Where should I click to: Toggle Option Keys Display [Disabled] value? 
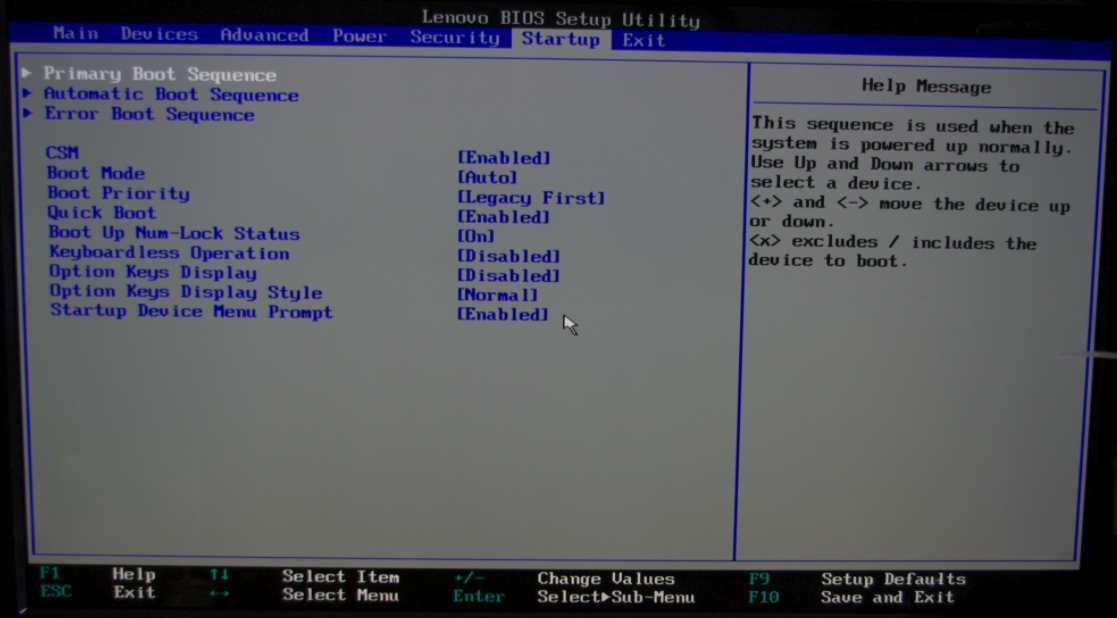pos(509,276)
